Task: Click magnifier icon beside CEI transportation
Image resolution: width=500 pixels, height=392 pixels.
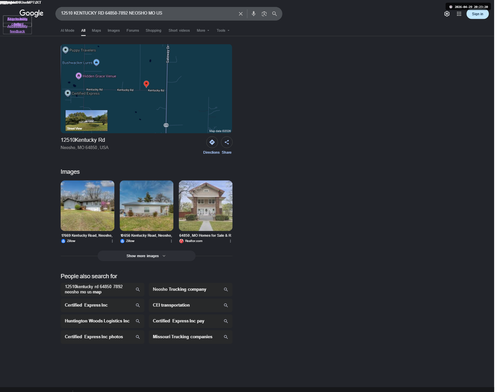Action: coord(226,305)
